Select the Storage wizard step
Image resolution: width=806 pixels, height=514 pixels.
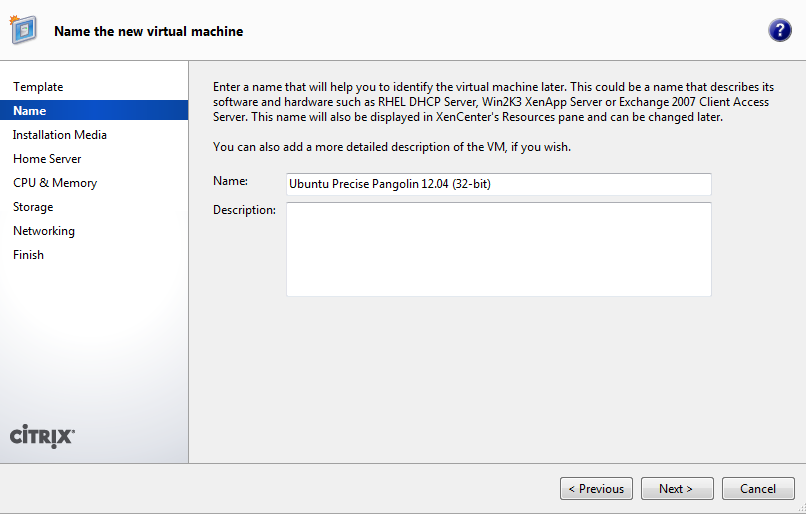33,207
